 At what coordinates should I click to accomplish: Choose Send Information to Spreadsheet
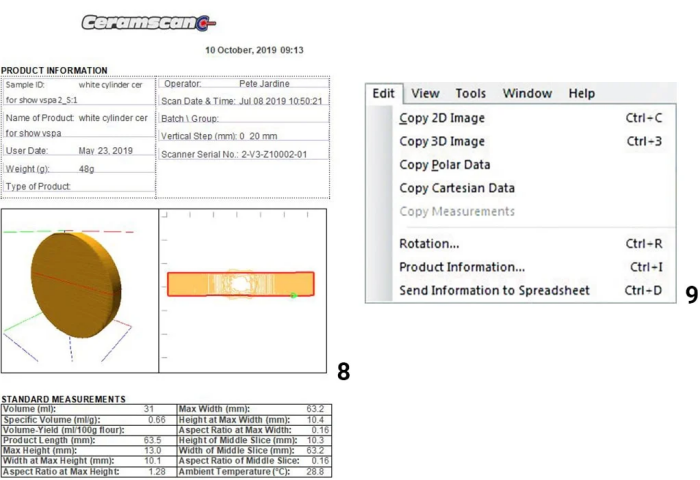pos(494,291)
